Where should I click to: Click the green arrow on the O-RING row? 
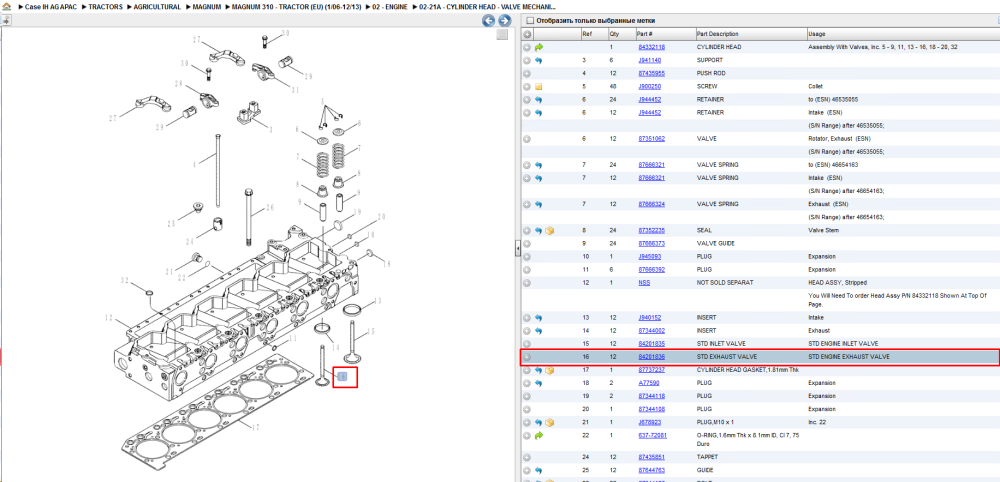pyautogui.click(x=539, y=435)
